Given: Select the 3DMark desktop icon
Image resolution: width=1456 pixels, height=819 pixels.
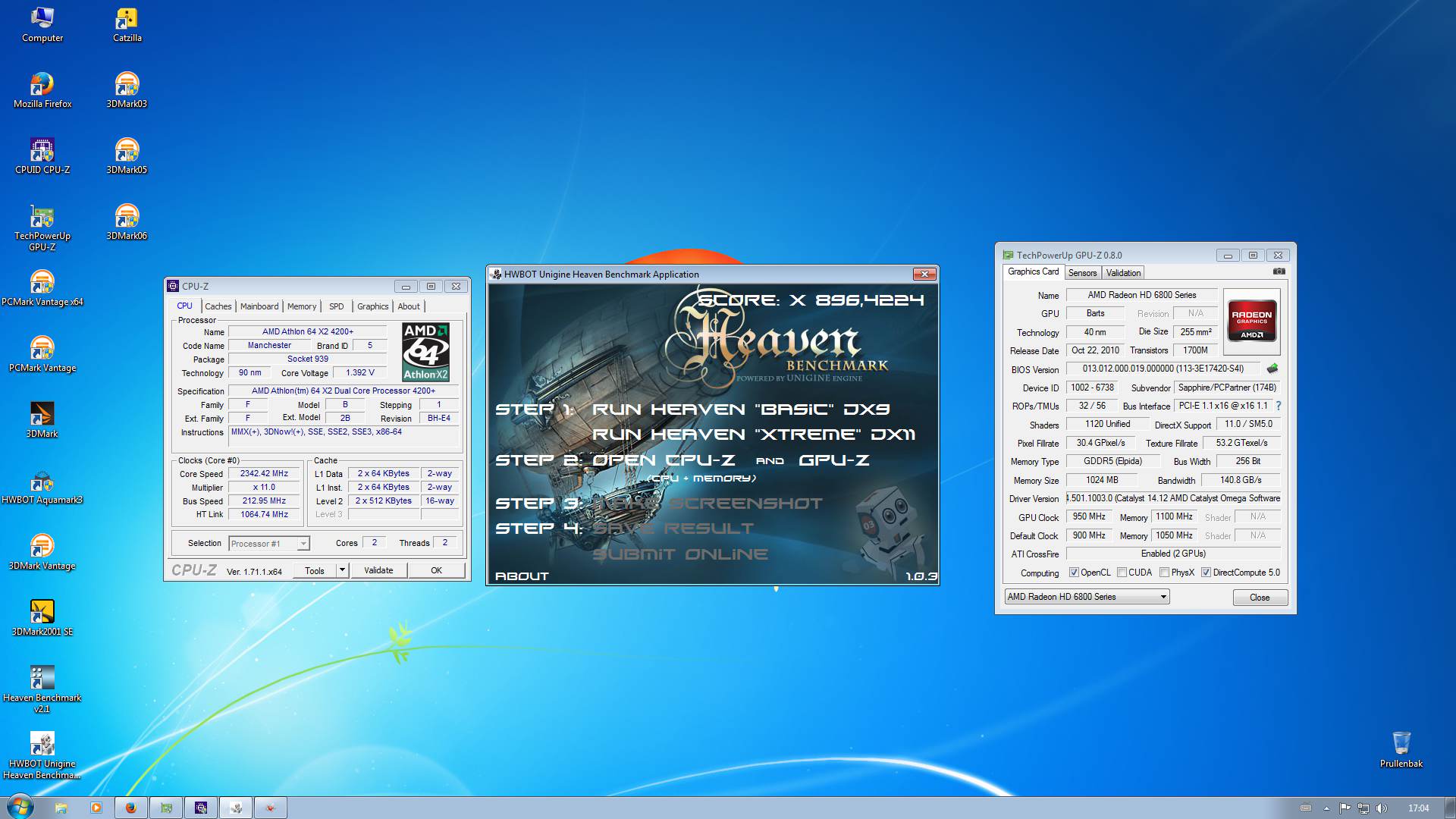Looking at the screenshot, I should [42, 421].
